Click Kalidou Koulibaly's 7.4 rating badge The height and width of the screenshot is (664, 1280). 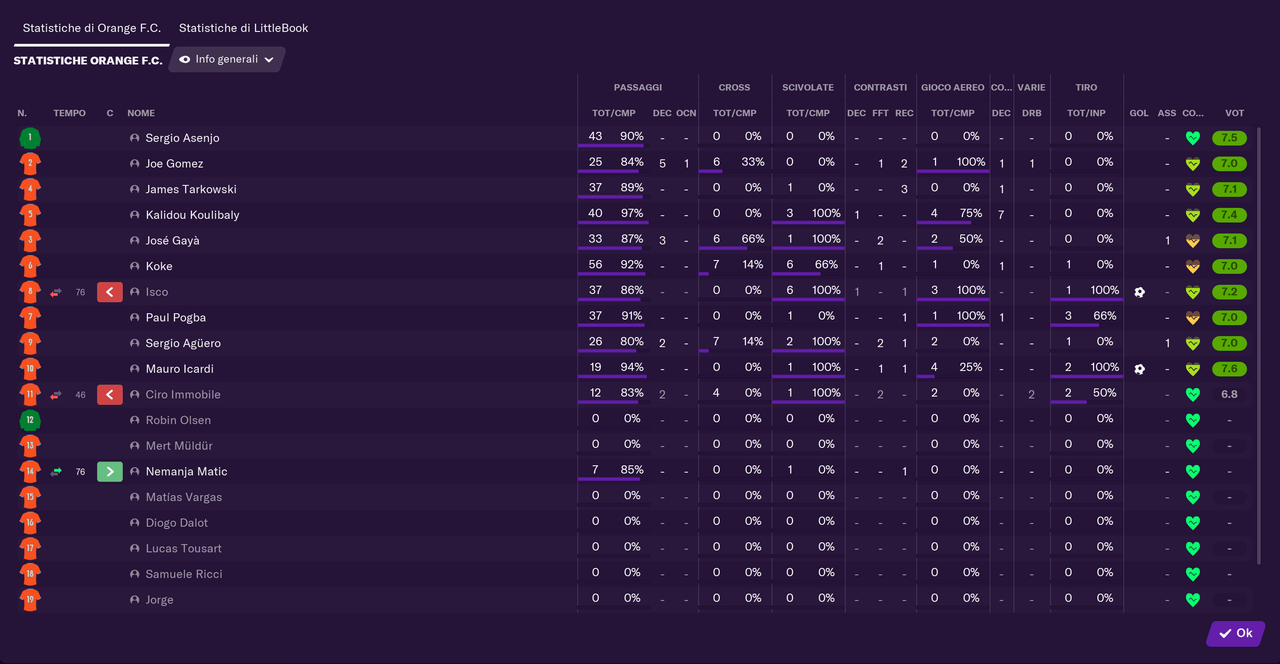point(1229,215)
